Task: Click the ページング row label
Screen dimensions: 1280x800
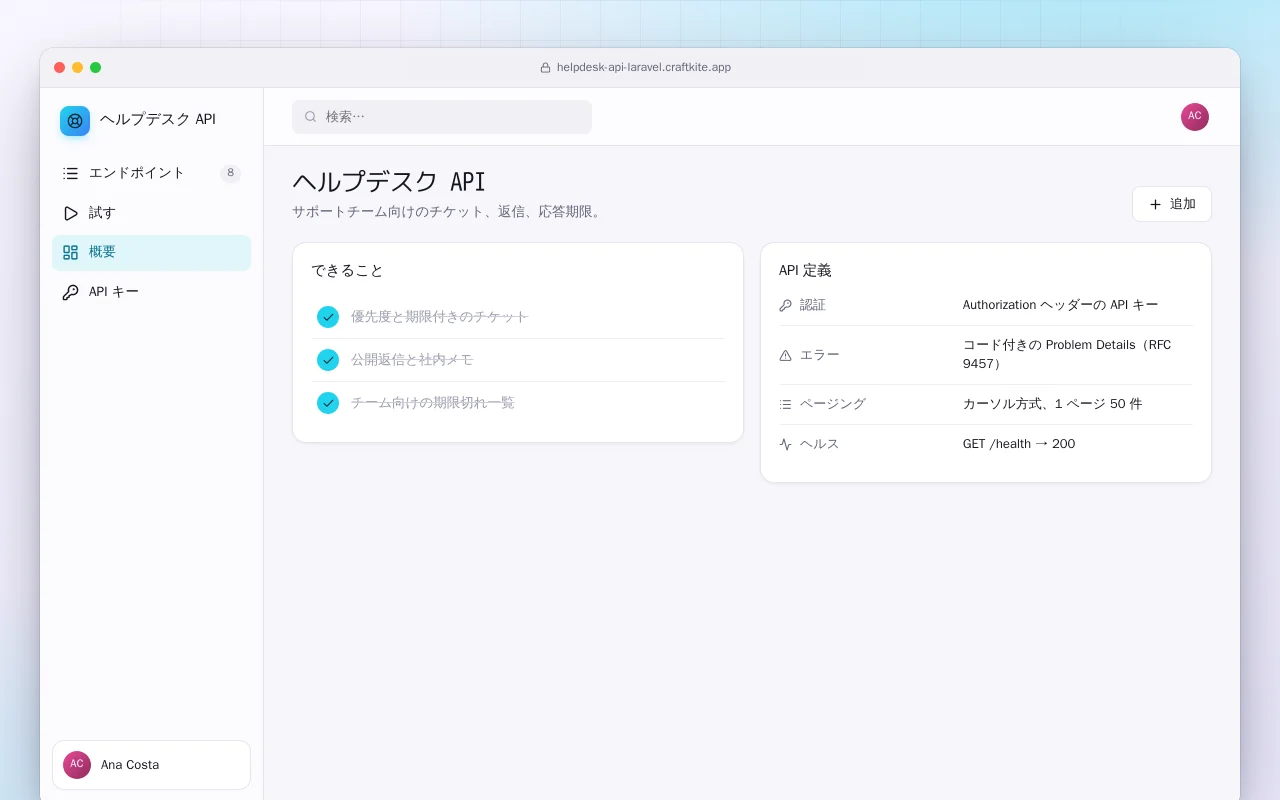Action: point(833,404)
